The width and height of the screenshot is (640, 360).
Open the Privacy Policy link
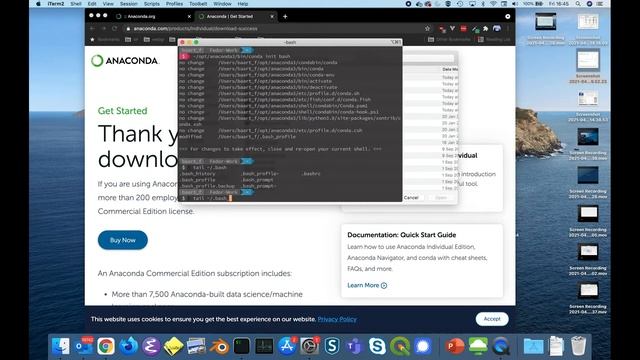tap(337, 319)
